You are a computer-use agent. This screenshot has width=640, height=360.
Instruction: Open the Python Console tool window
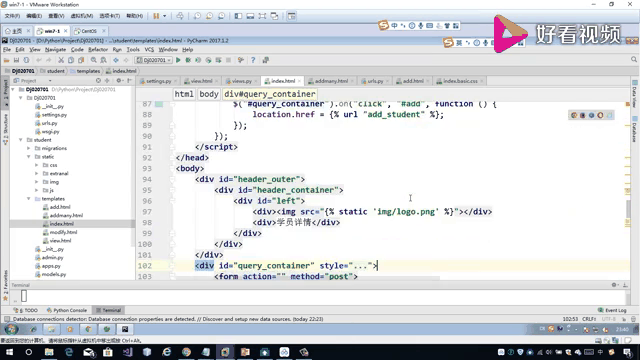(67, 310)
